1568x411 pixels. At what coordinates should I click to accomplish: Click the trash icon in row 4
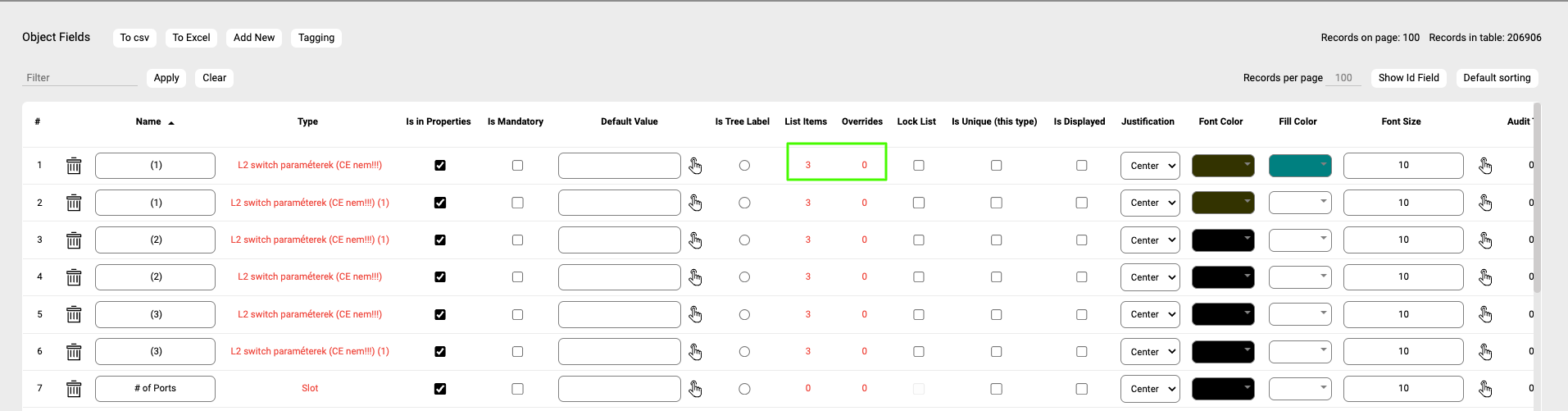coord(74,277)
